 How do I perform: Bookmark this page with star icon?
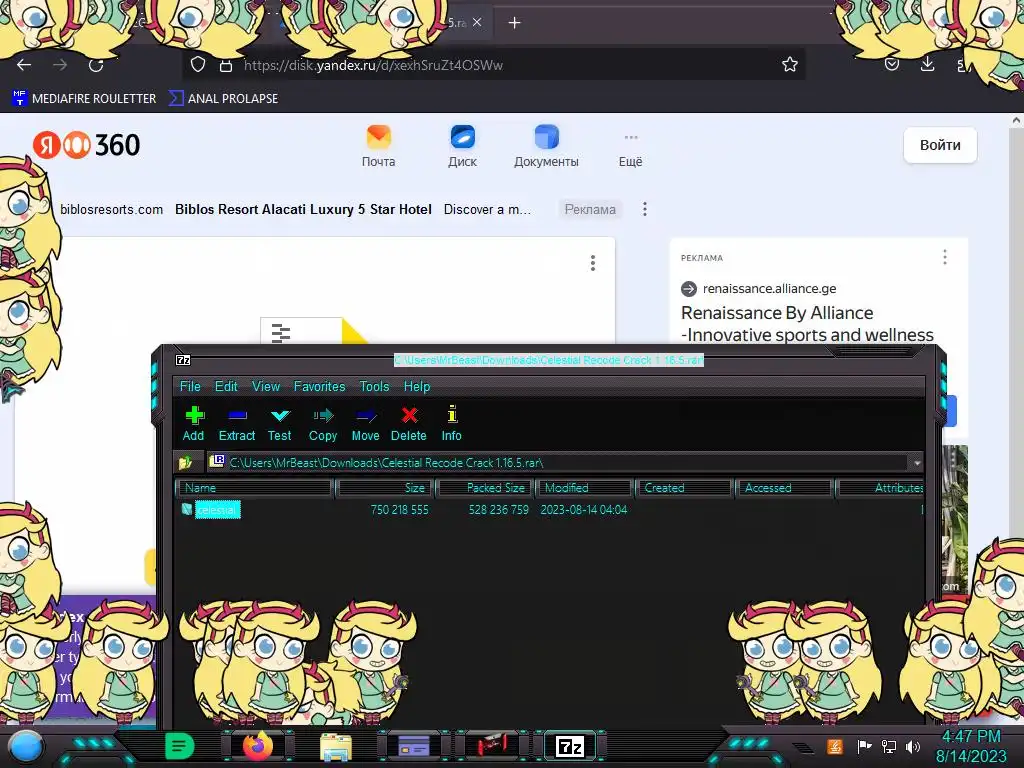790,64
